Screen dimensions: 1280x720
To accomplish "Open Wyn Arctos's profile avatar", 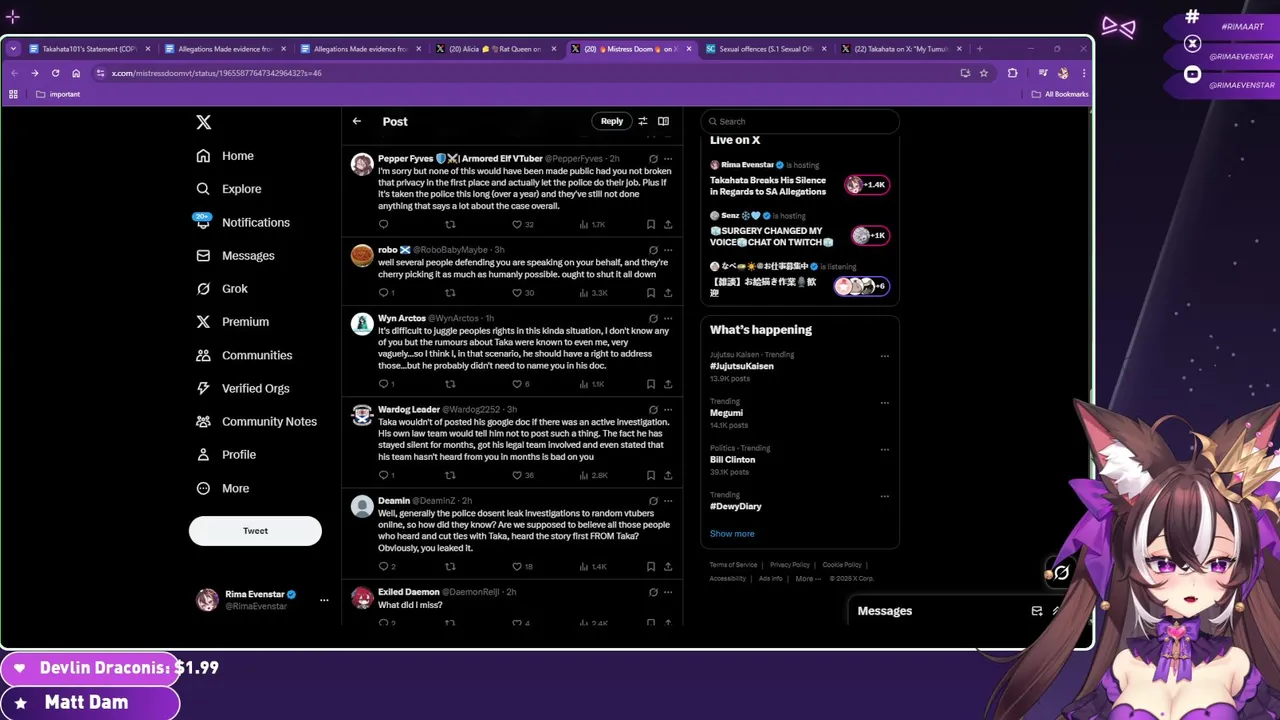I will coord(362,324).
